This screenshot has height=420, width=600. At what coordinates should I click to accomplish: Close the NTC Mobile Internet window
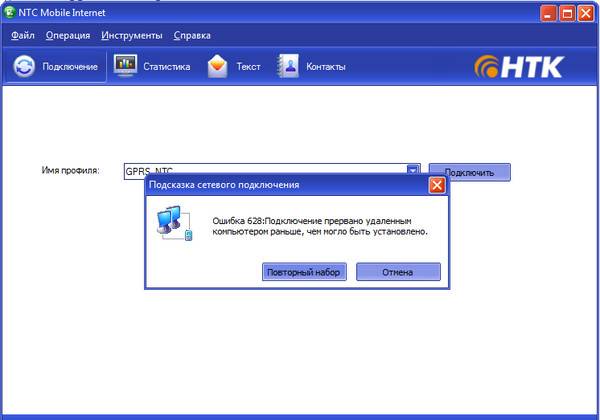[586, 13]
